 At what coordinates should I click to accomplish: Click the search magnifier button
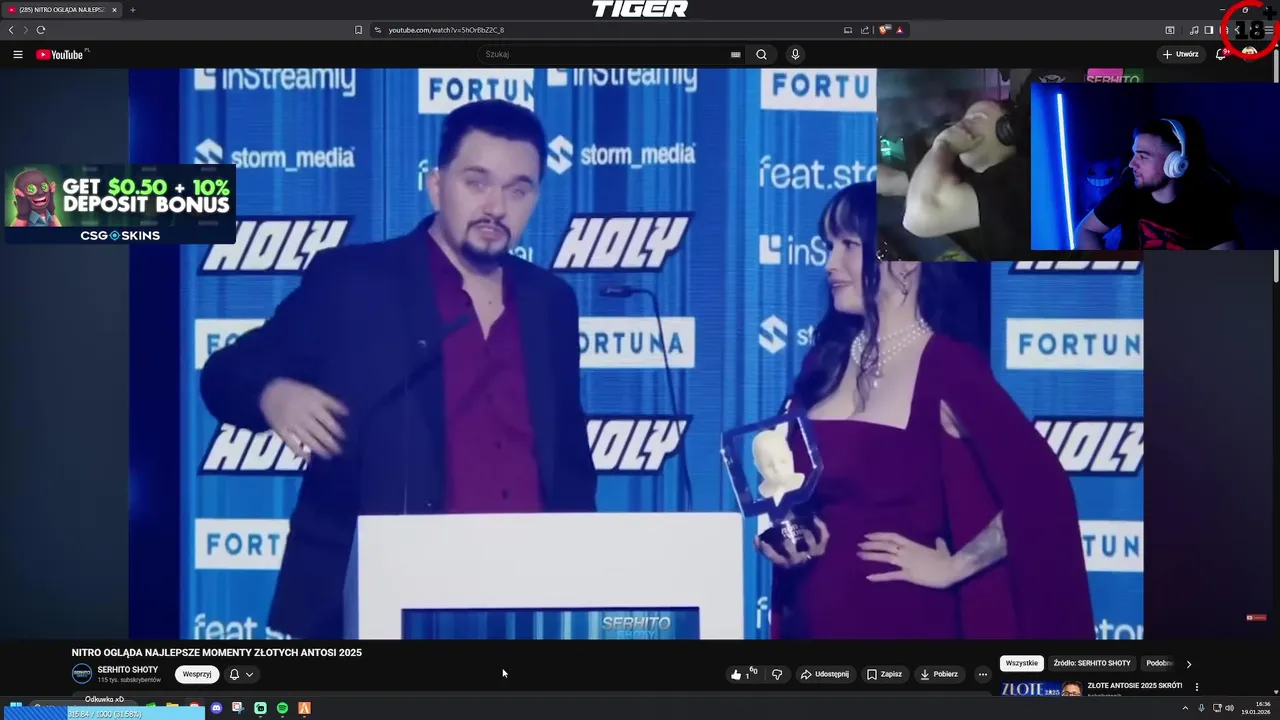[x=761, y=55]
